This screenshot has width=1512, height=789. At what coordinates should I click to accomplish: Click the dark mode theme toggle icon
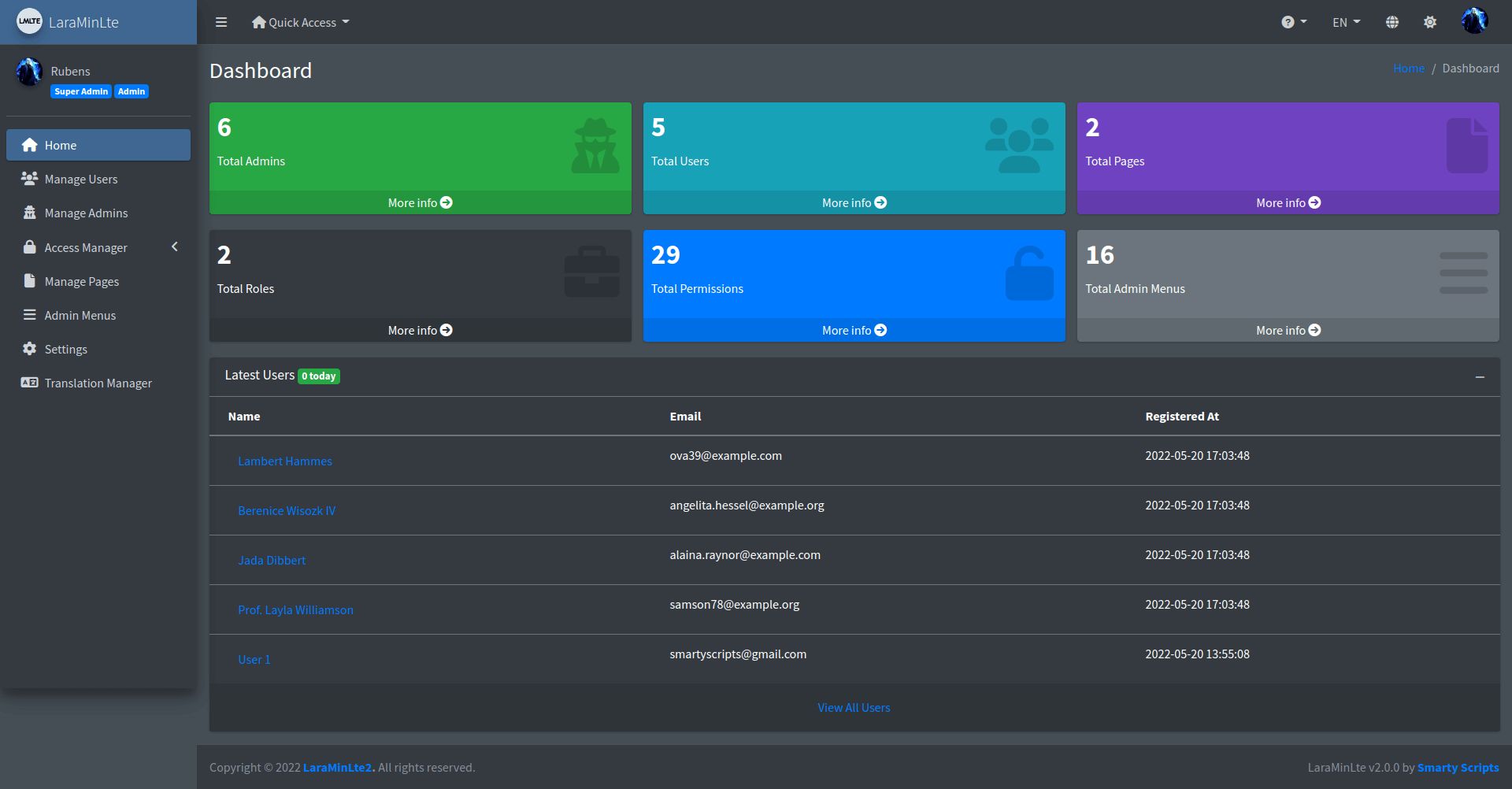pyautogui.click(x=1430, y=22)
